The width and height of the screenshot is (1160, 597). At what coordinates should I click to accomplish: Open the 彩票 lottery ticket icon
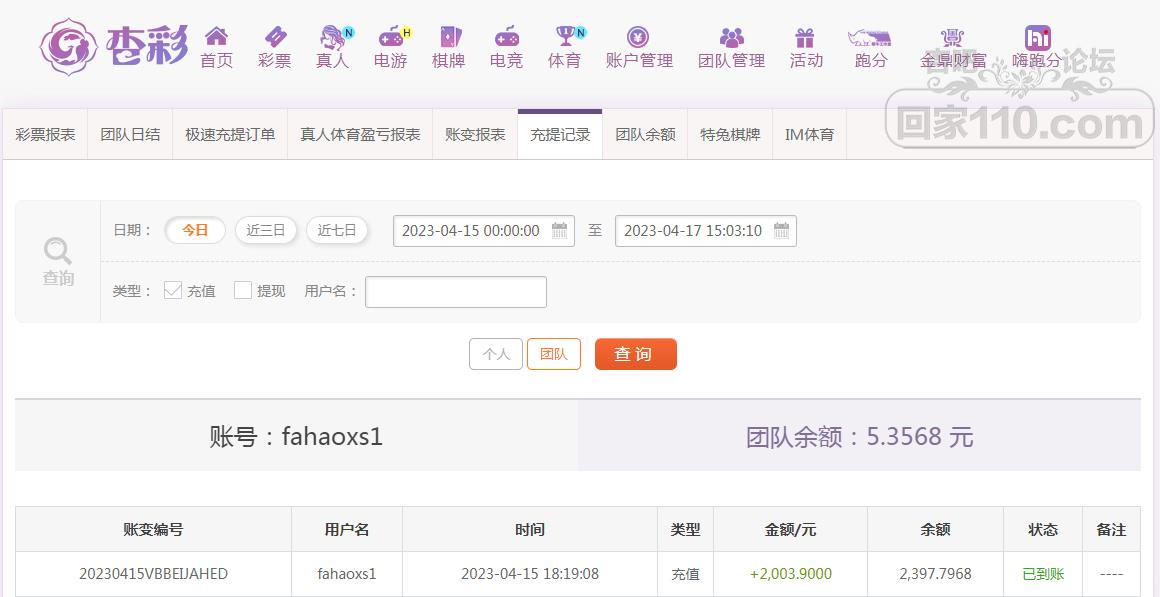pyautogui.click(x=274, y=37)
